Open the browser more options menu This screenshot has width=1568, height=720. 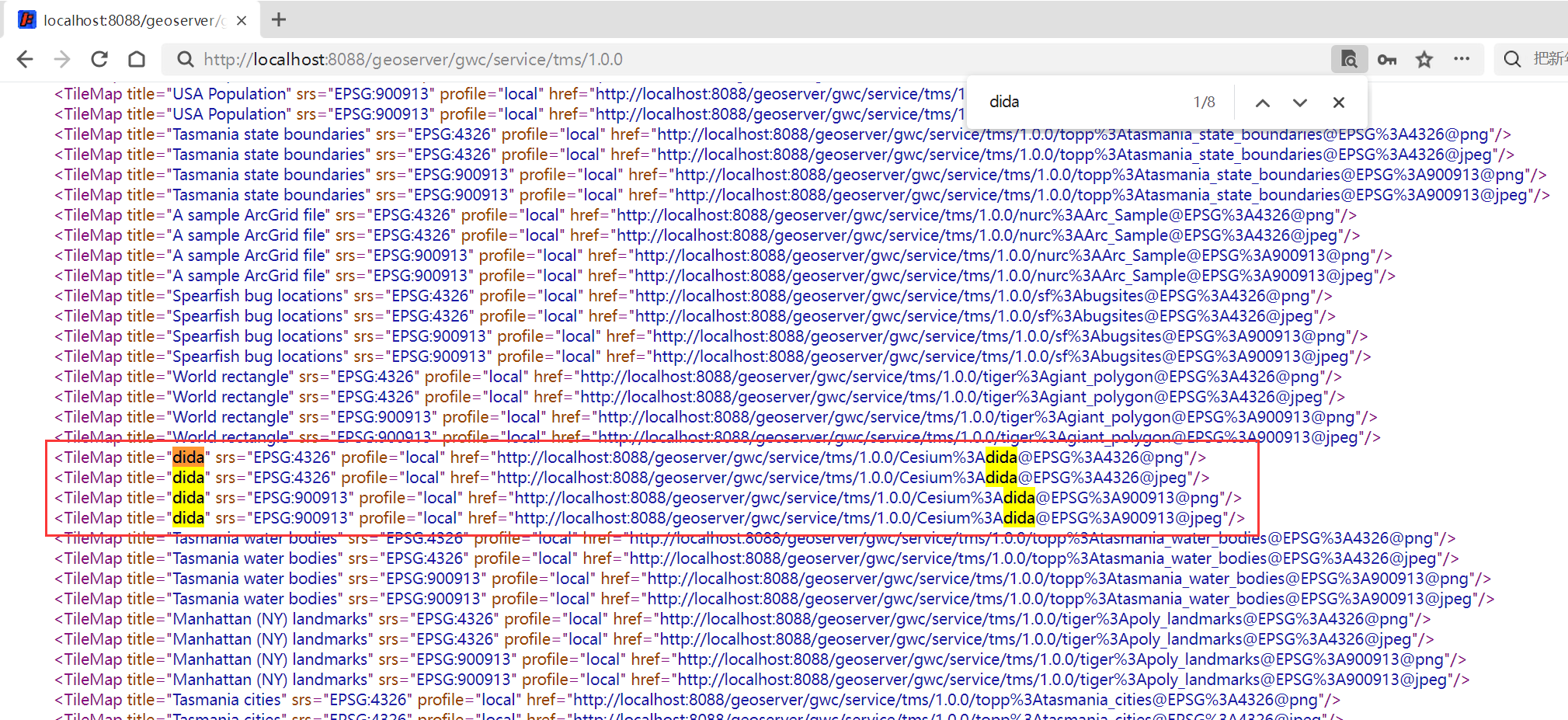tap(1462, 59)
